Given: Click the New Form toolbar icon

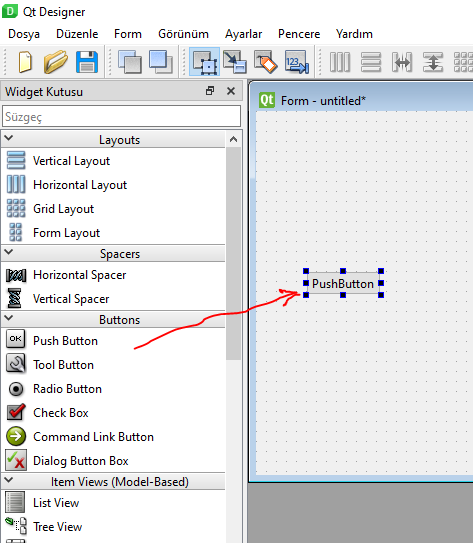Looking at the screenshot, I should [x=25, y=62].
